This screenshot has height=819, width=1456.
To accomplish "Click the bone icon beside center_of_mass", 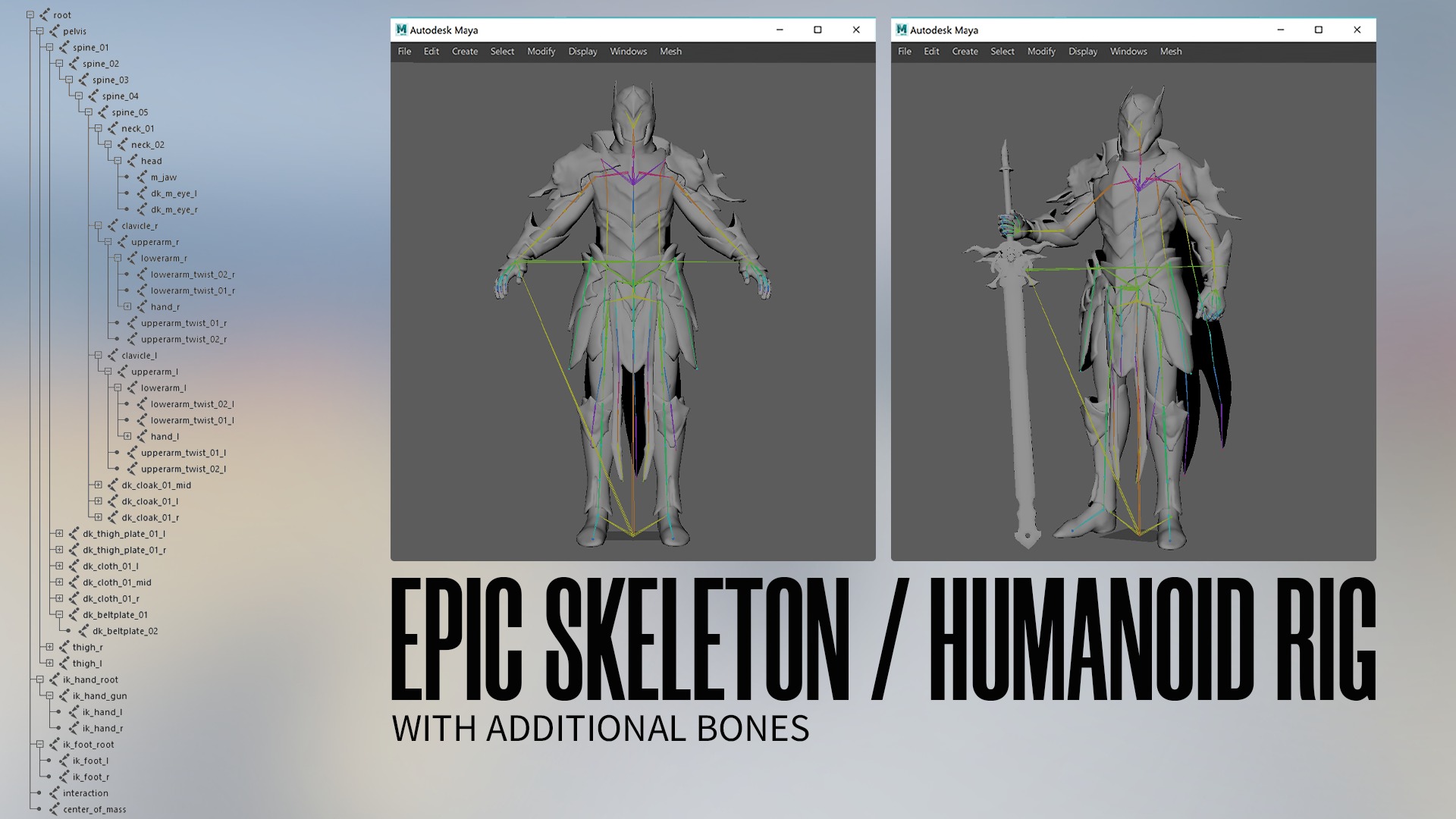I will tap(55, 809).
